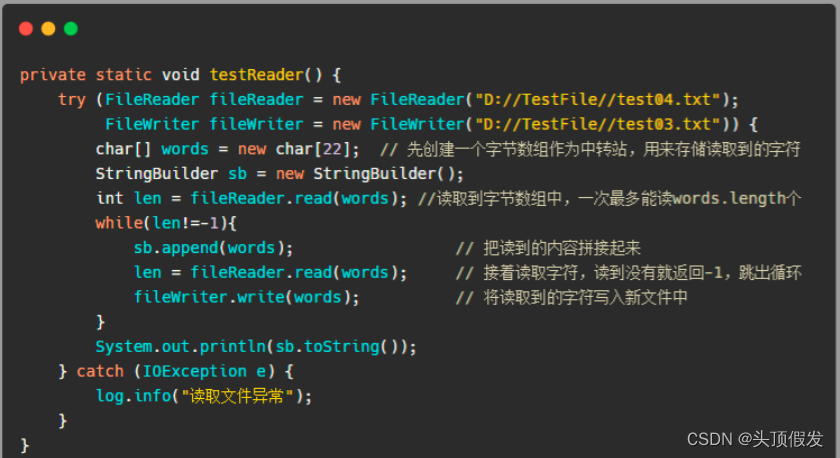840x458 pixels.
Task: Click the 'log.info' call
Action: click(x=133, y=396)
